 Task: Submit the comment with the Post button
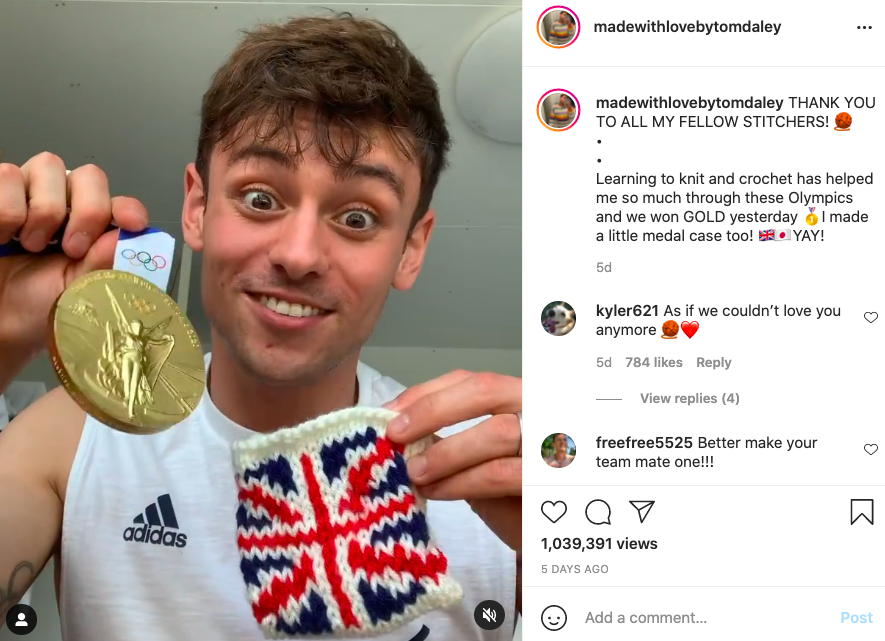point(856,618)
